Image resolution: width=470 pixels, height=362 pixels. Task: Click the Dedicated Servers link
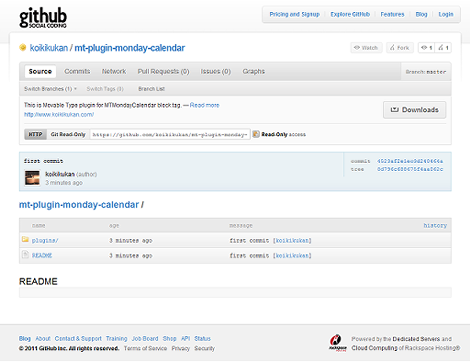(x=416, y=339)
